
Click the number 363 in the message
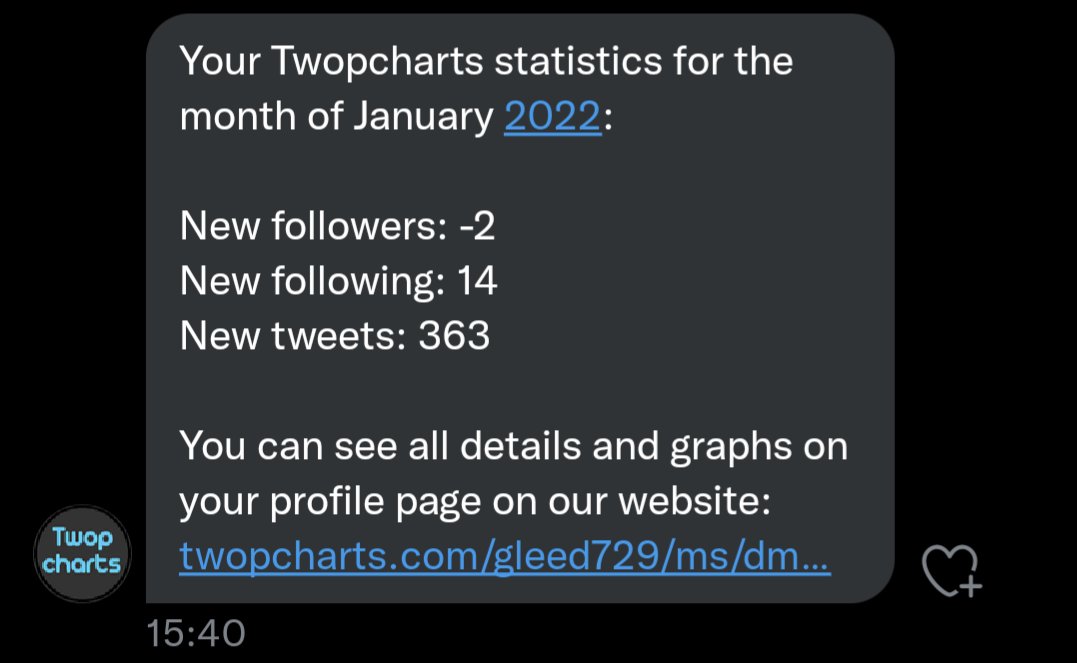click(x=454, y=337)
